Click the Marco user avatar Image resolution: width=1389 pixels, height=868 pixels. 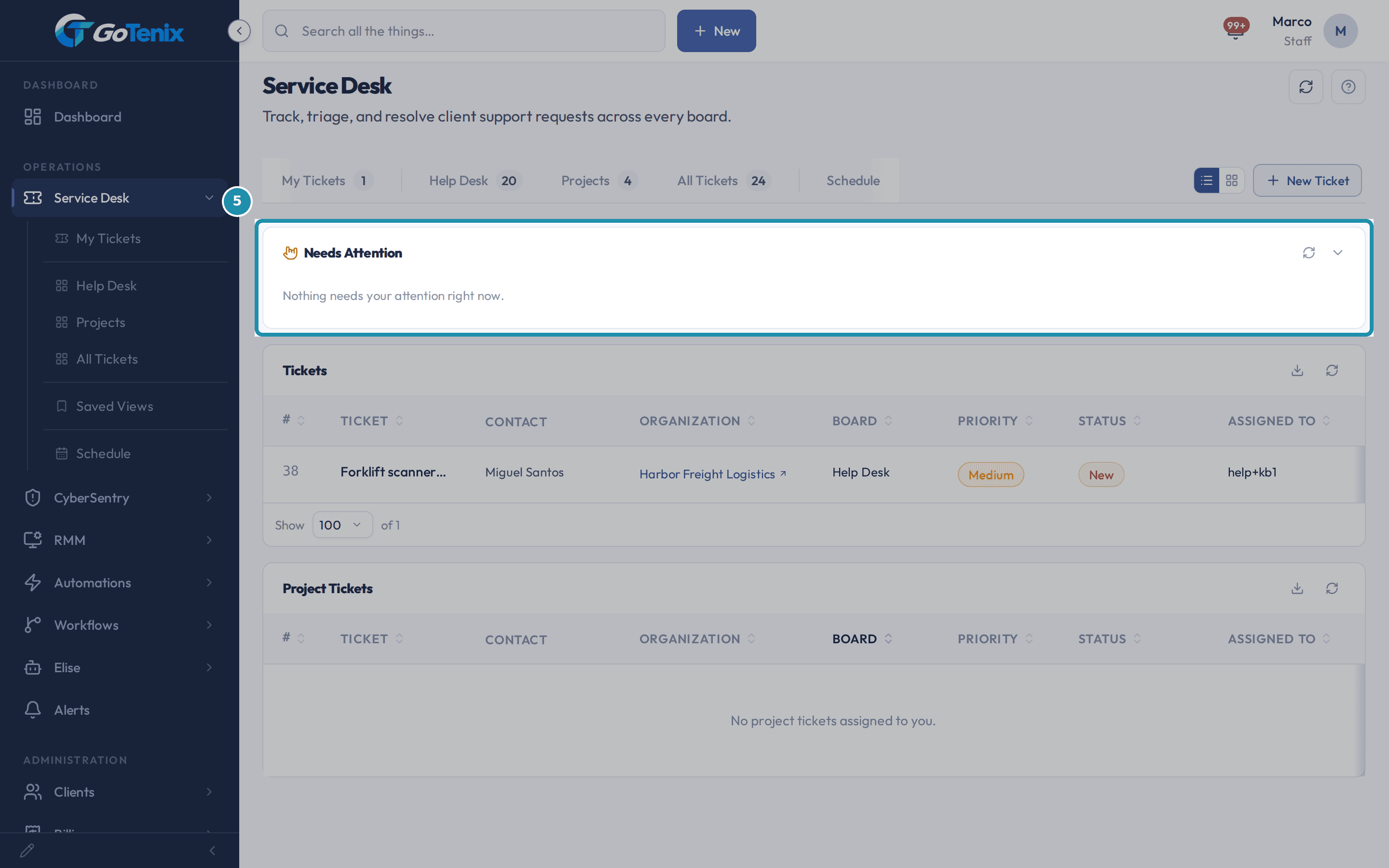point(1340,31)
